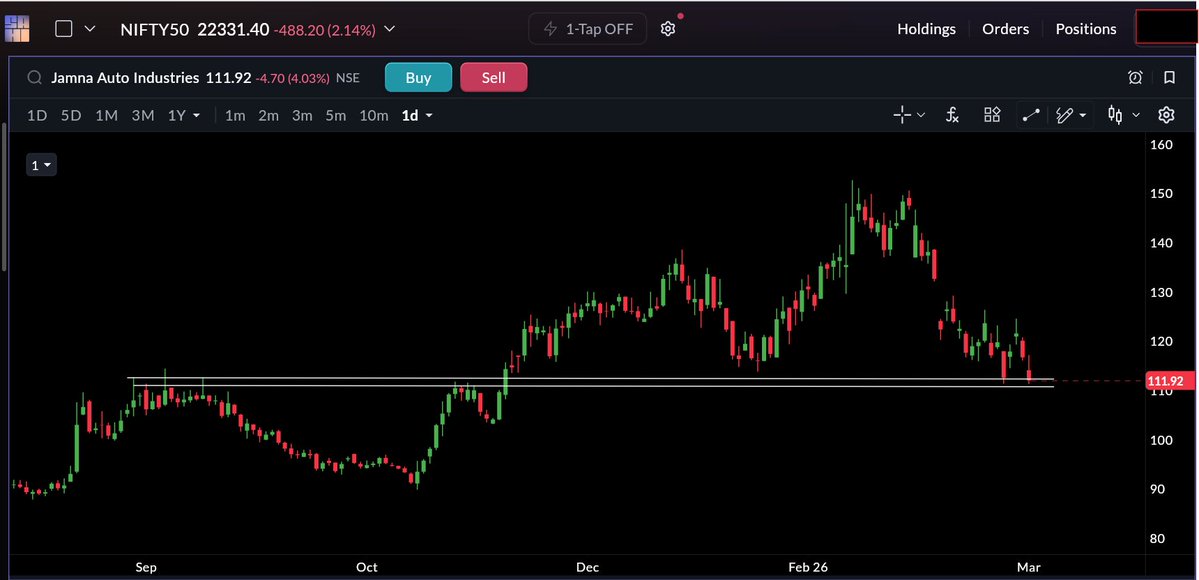
Task: Click the 'Oct' label on time axis
Action: 367,567
